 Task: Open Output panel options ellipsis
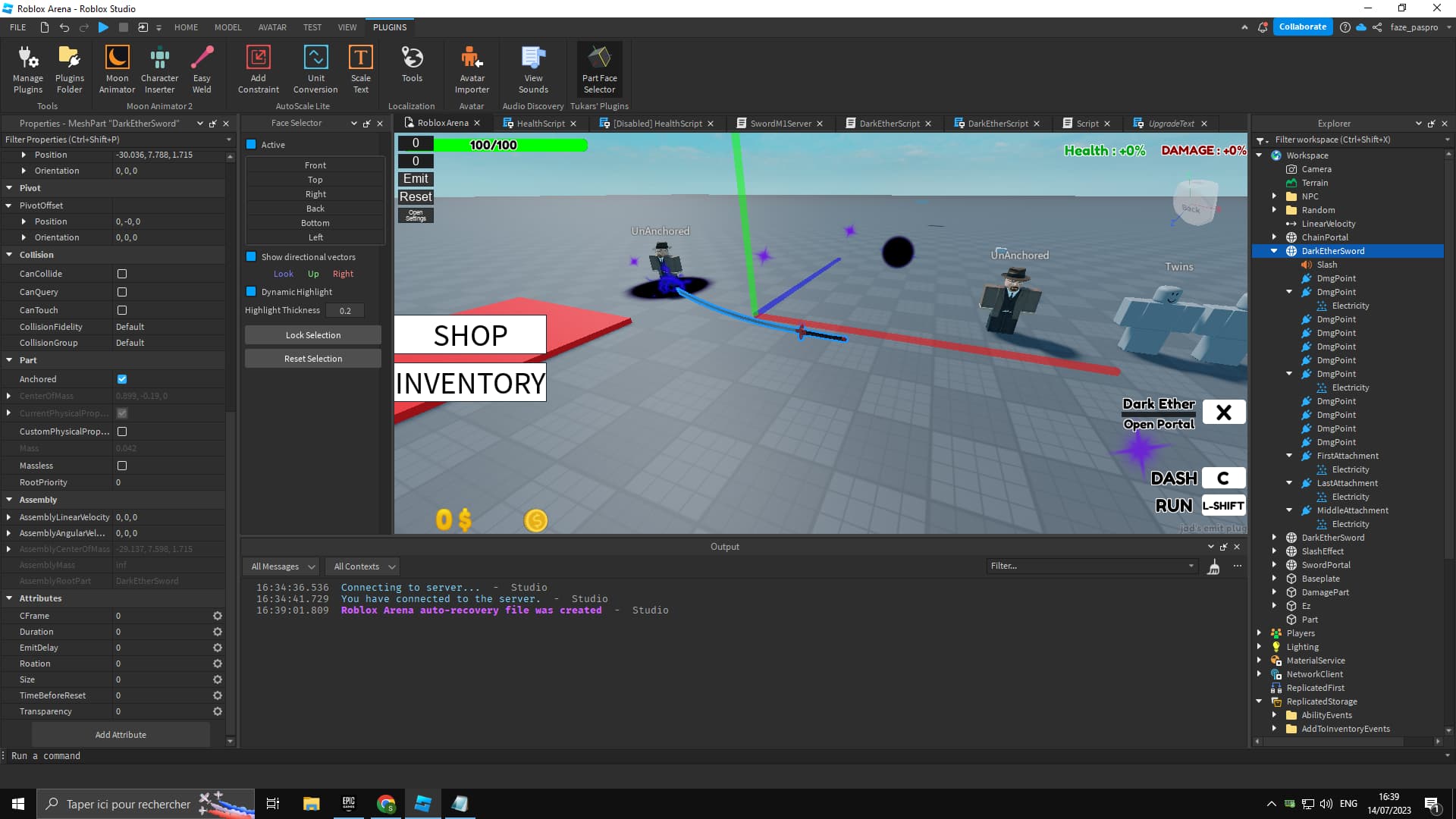1238,566
